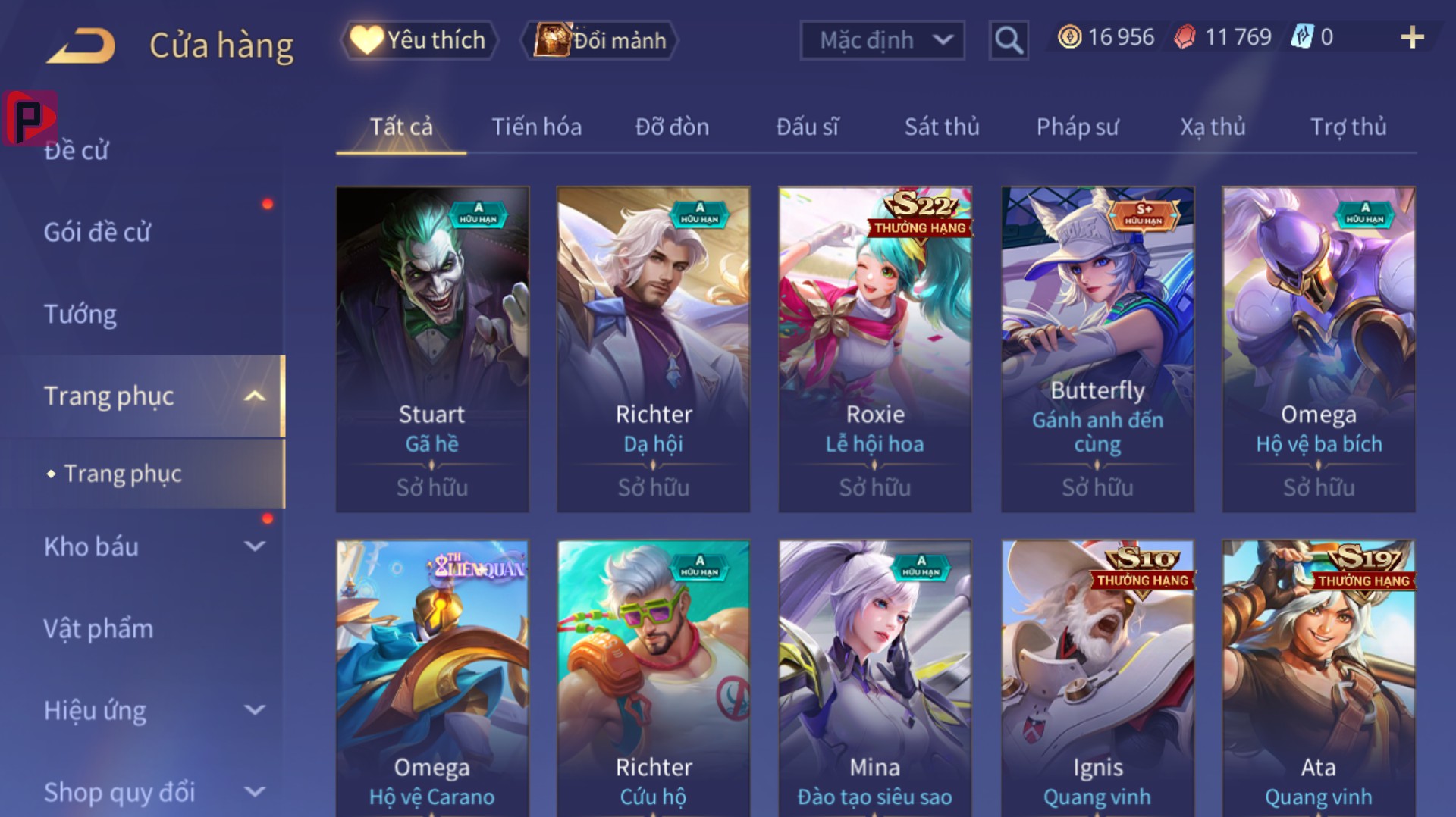Expand the Kho báu sidebar section
Screen dimensions: 1456x817
(256, 546)
